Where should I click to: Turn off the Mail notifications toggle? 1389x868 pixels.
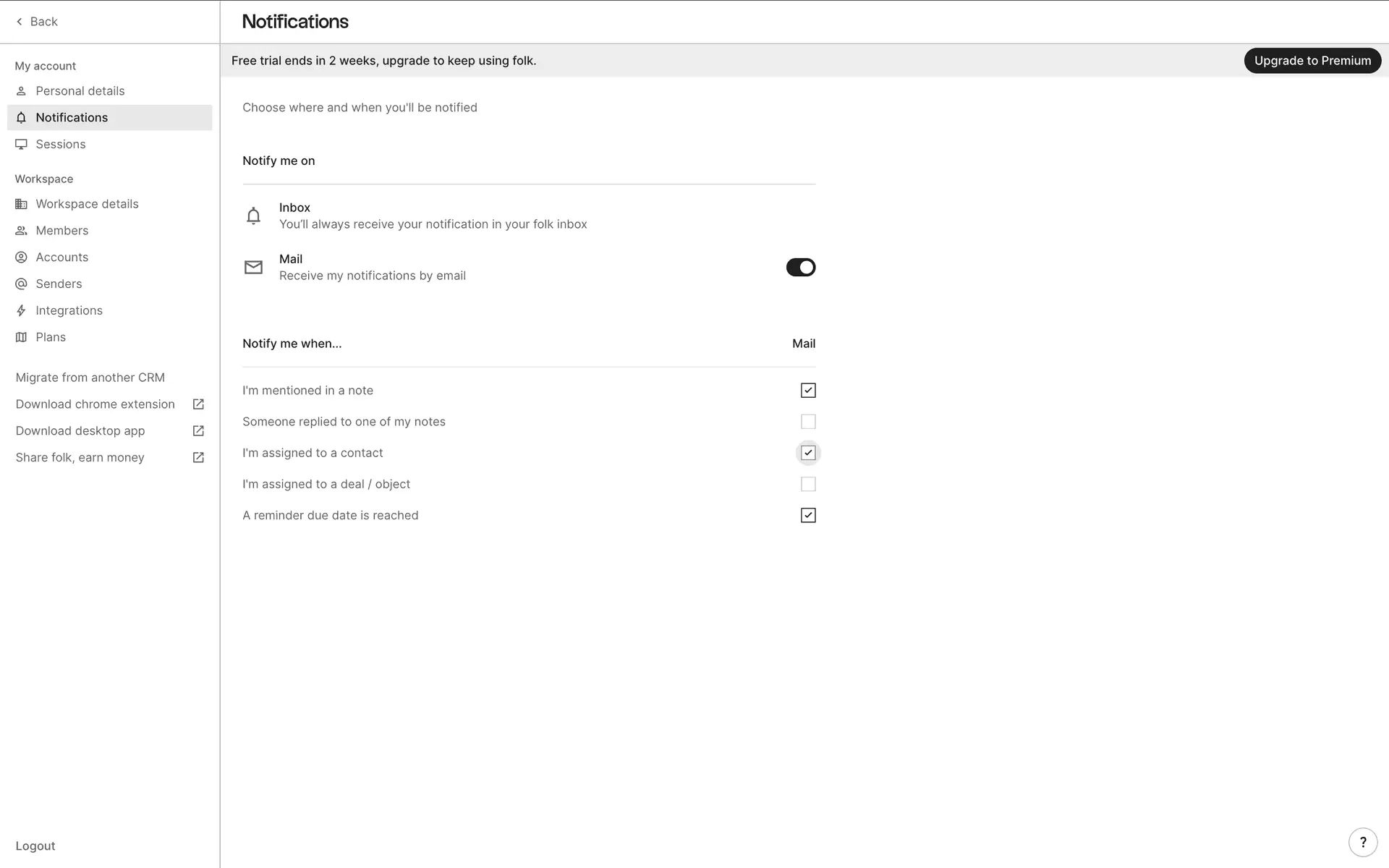click(800, 268)
